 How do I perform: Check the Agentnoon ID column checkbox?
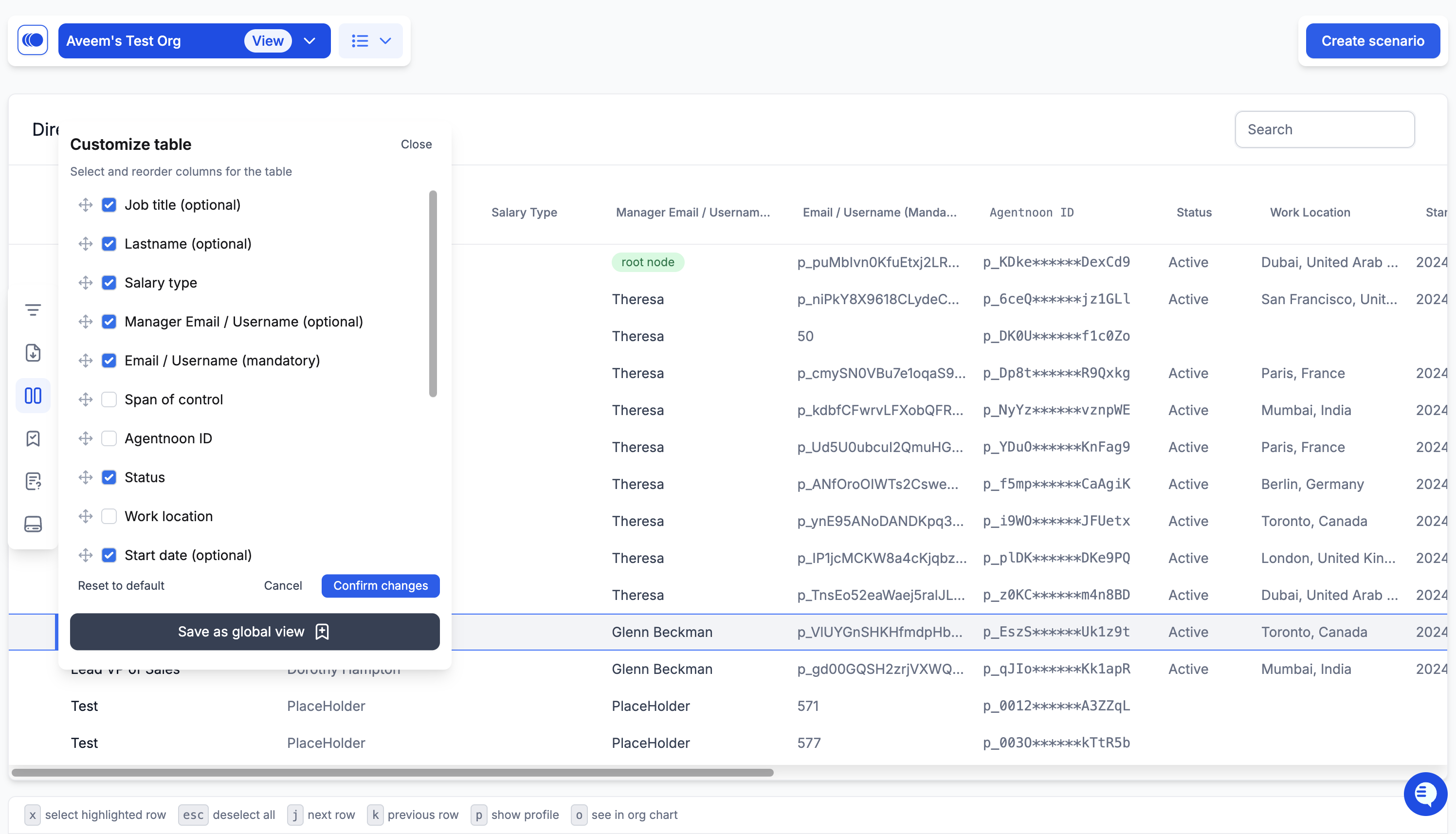point(109,438)
